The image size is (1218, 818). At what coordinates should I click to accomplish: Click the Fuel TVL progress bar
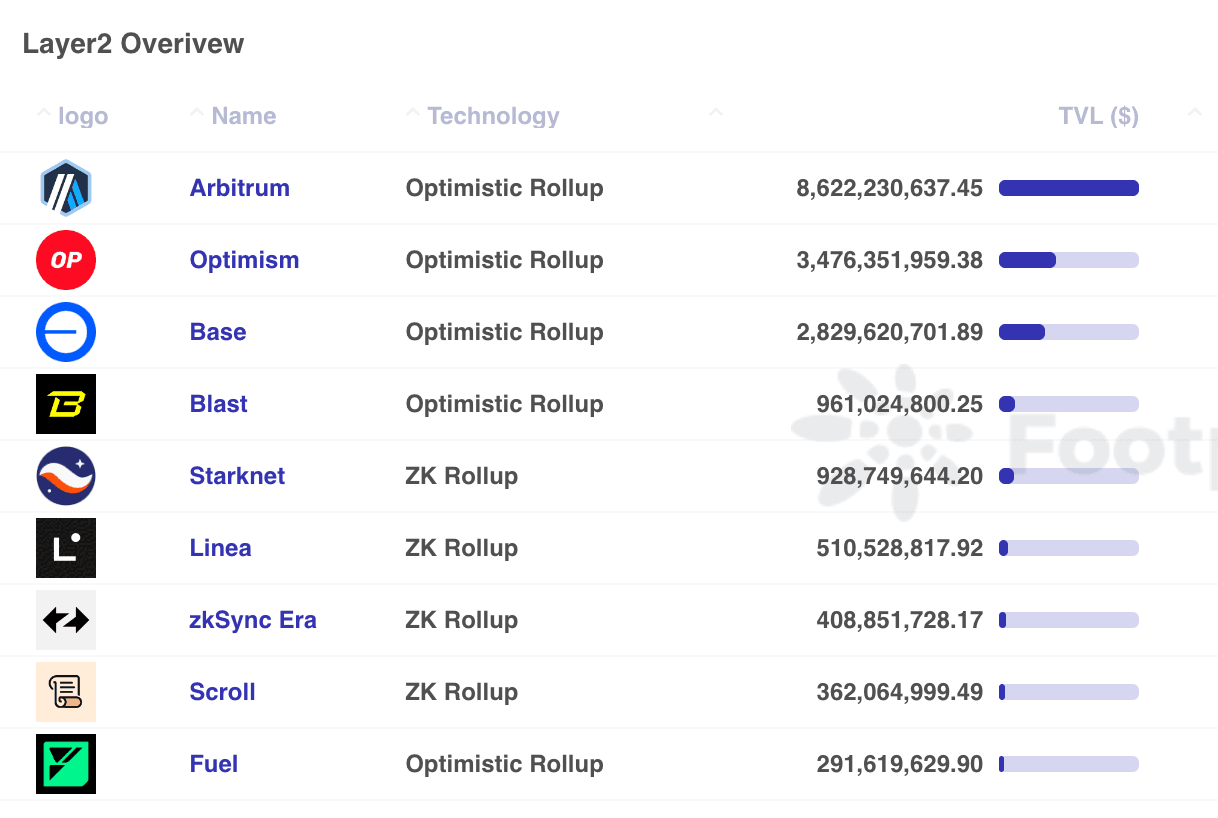click(x=1069, y=764)
